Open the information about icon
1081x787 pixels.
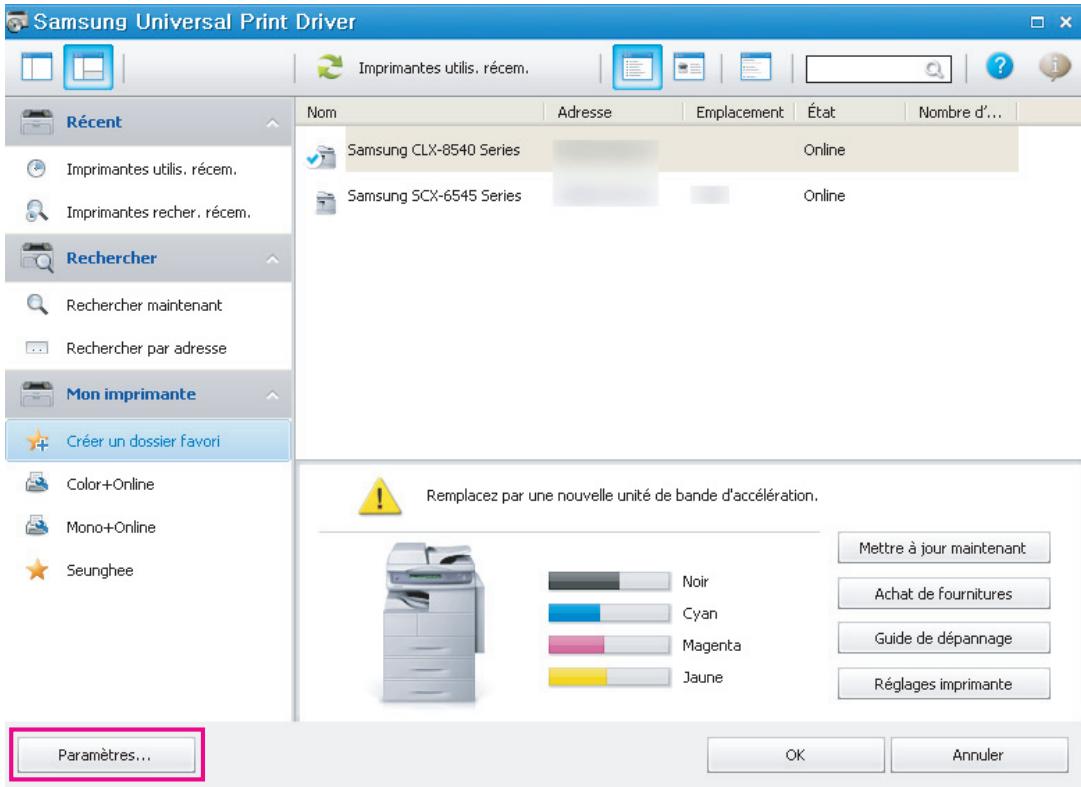point(1054,67)
